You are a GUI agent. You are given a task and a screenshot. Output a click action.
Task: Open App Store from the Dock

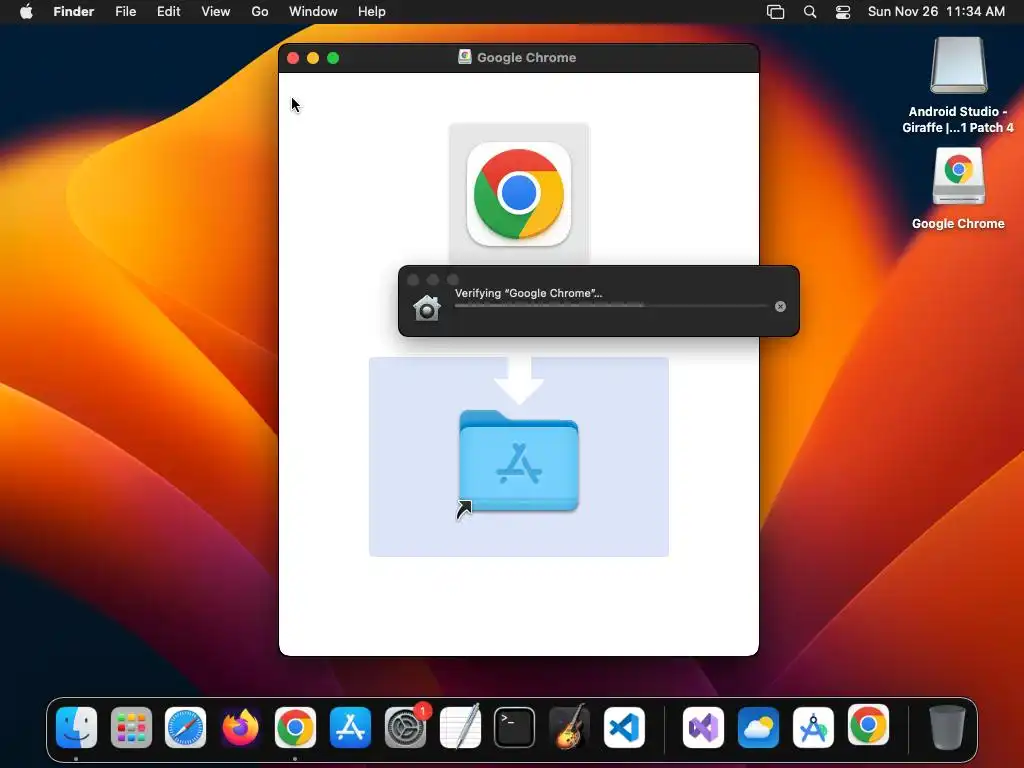point(350,727)
